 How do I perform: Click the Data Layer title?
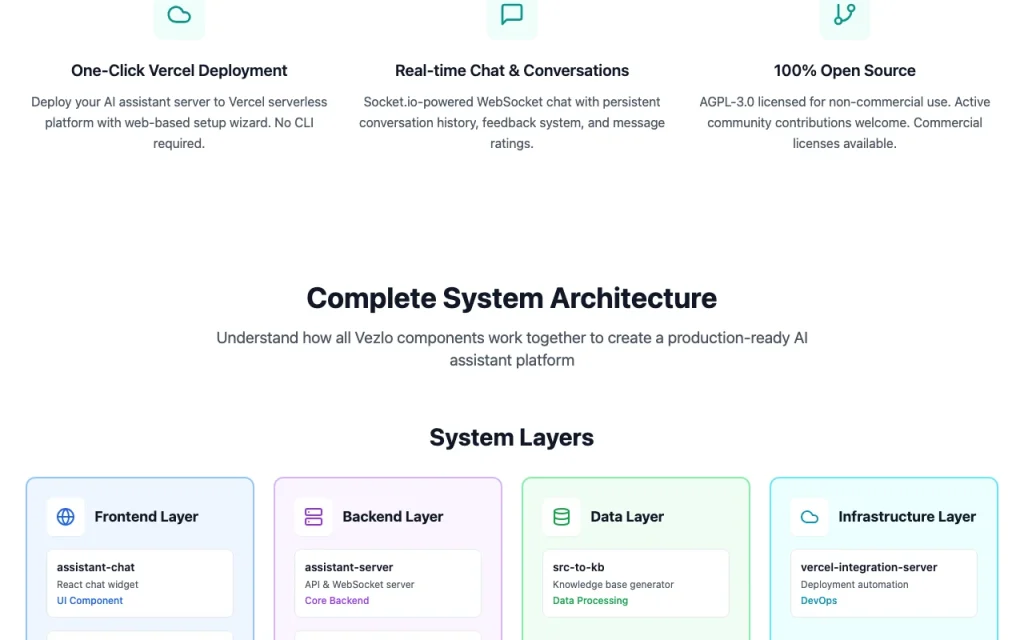[x=627, y=517]
